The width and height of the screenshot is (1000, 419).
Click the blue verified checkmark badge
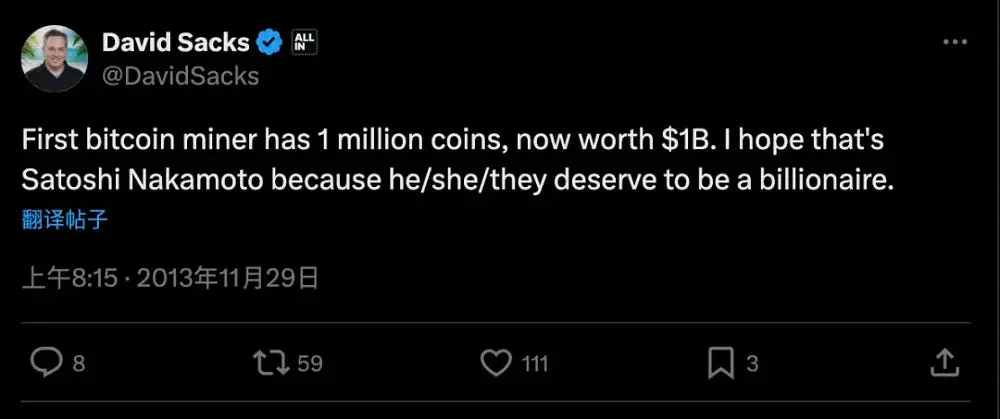(268, 43)
